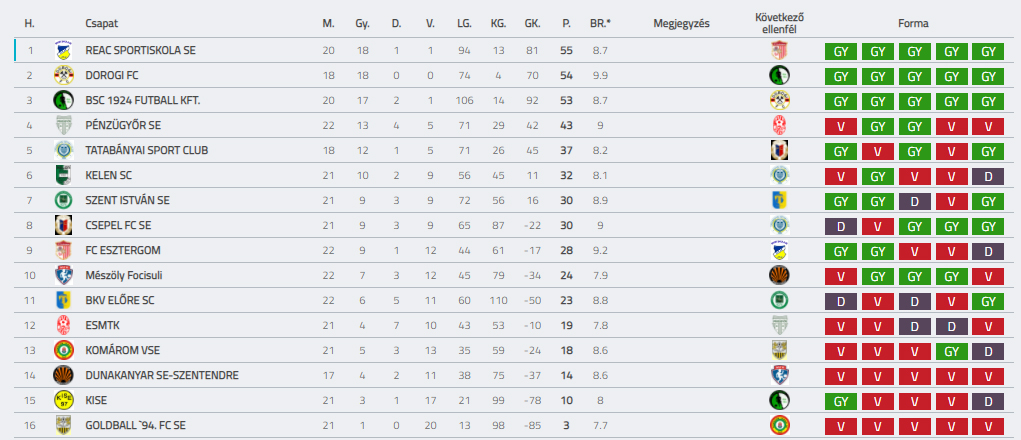Screen dimensions: 1021x440
Task: Click the Forma column header
Action: point(913,23)
